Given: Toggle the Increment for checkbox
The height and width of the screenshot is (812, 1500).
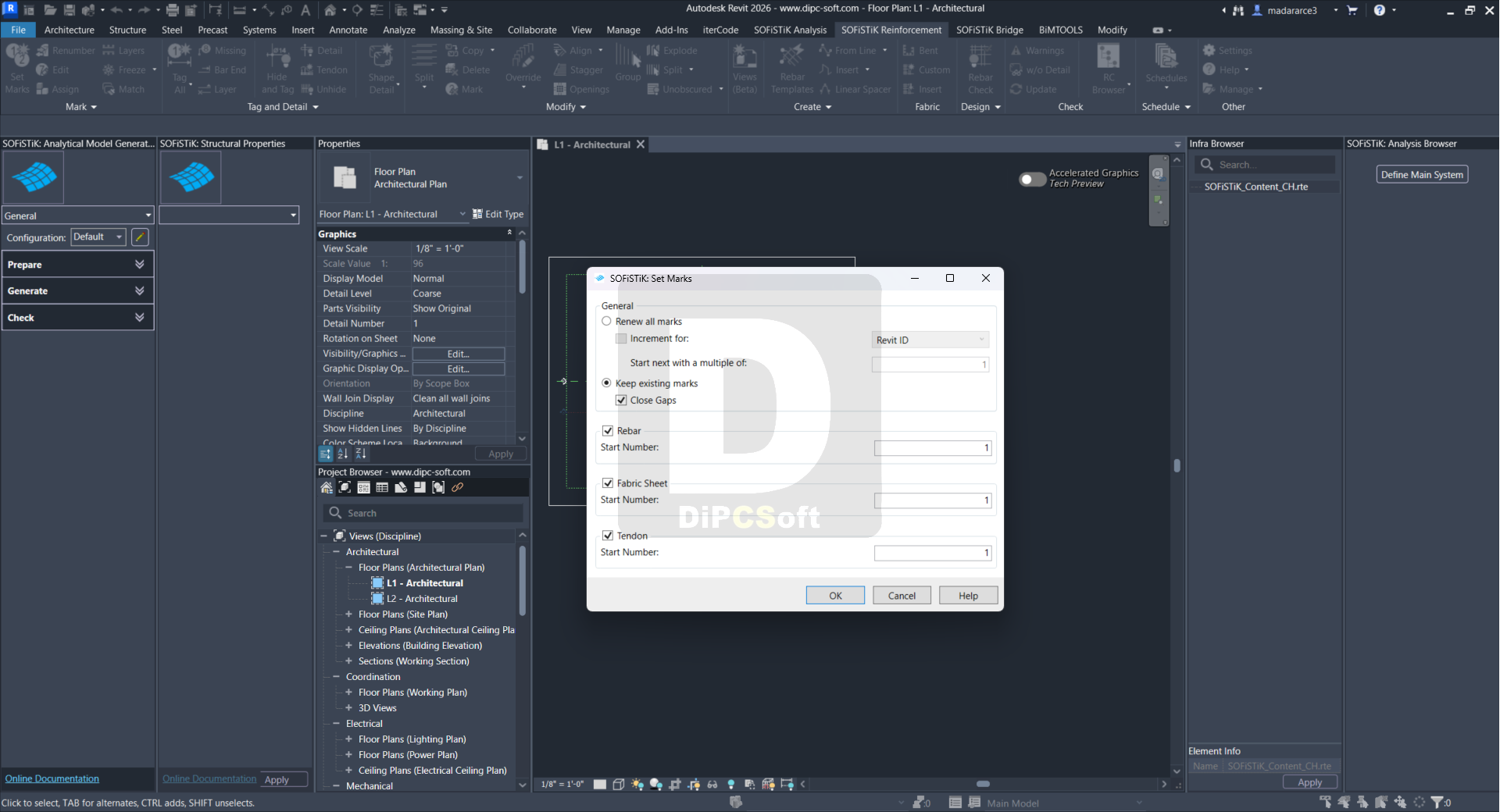Looking at the screenshot, I should (621, 338).
